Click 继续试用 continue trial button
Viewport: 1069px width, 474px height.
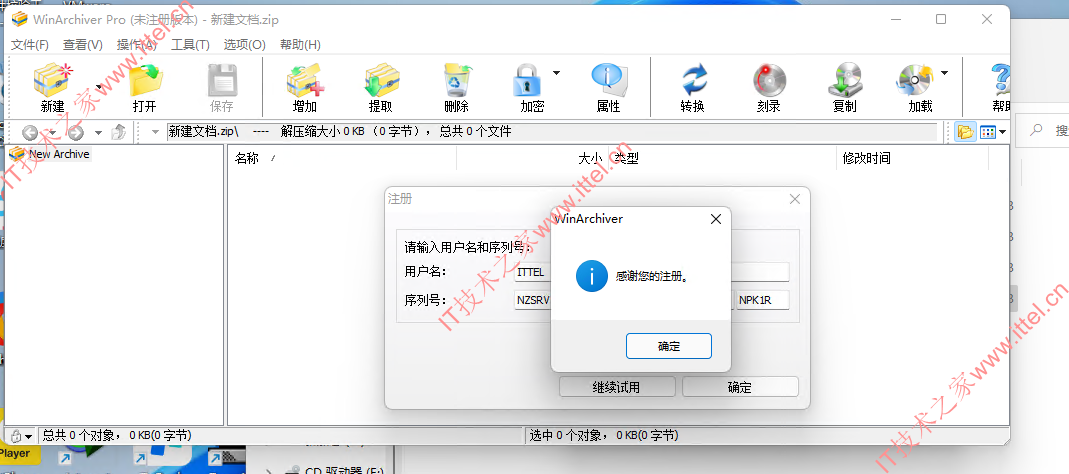point(617,387)
